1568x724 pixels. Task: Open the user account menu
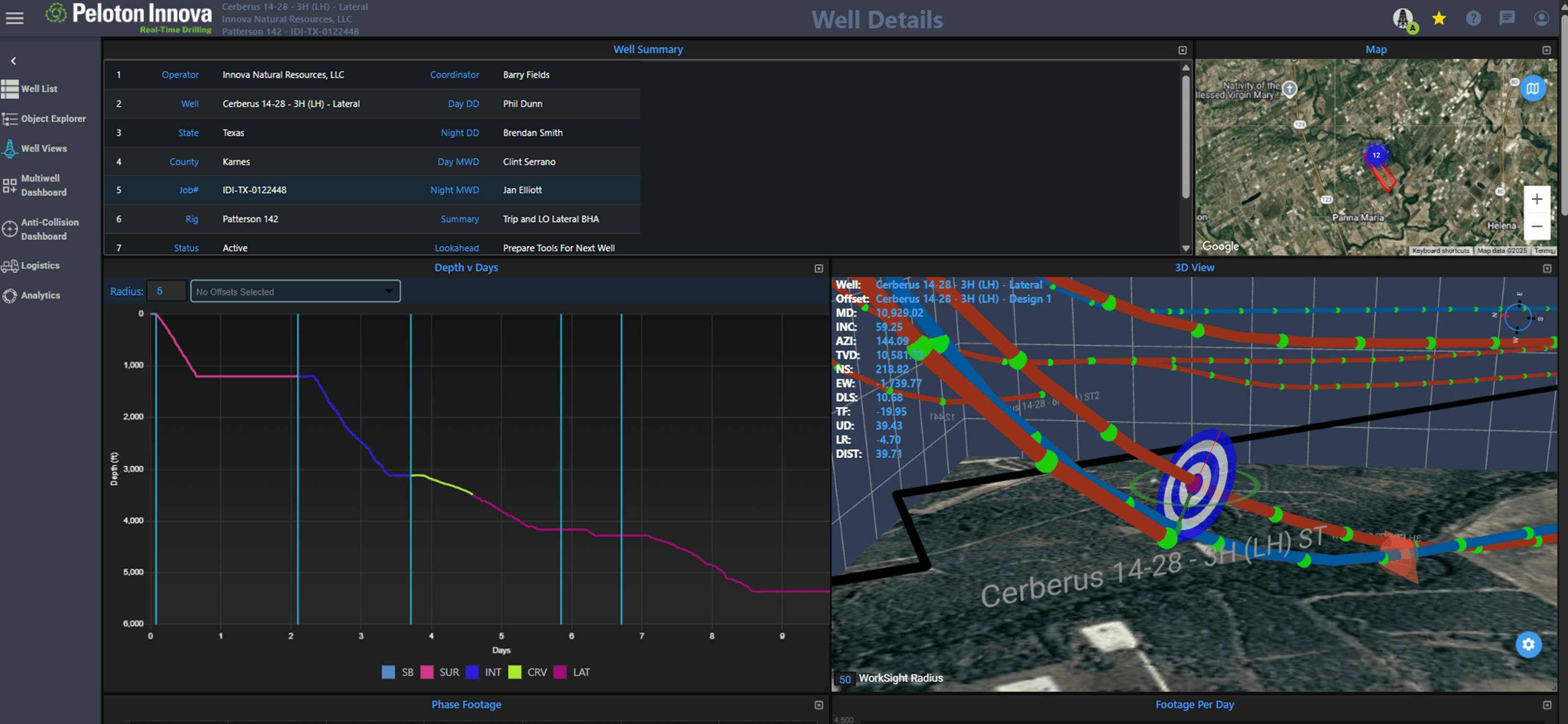[x=1542, y=18]
